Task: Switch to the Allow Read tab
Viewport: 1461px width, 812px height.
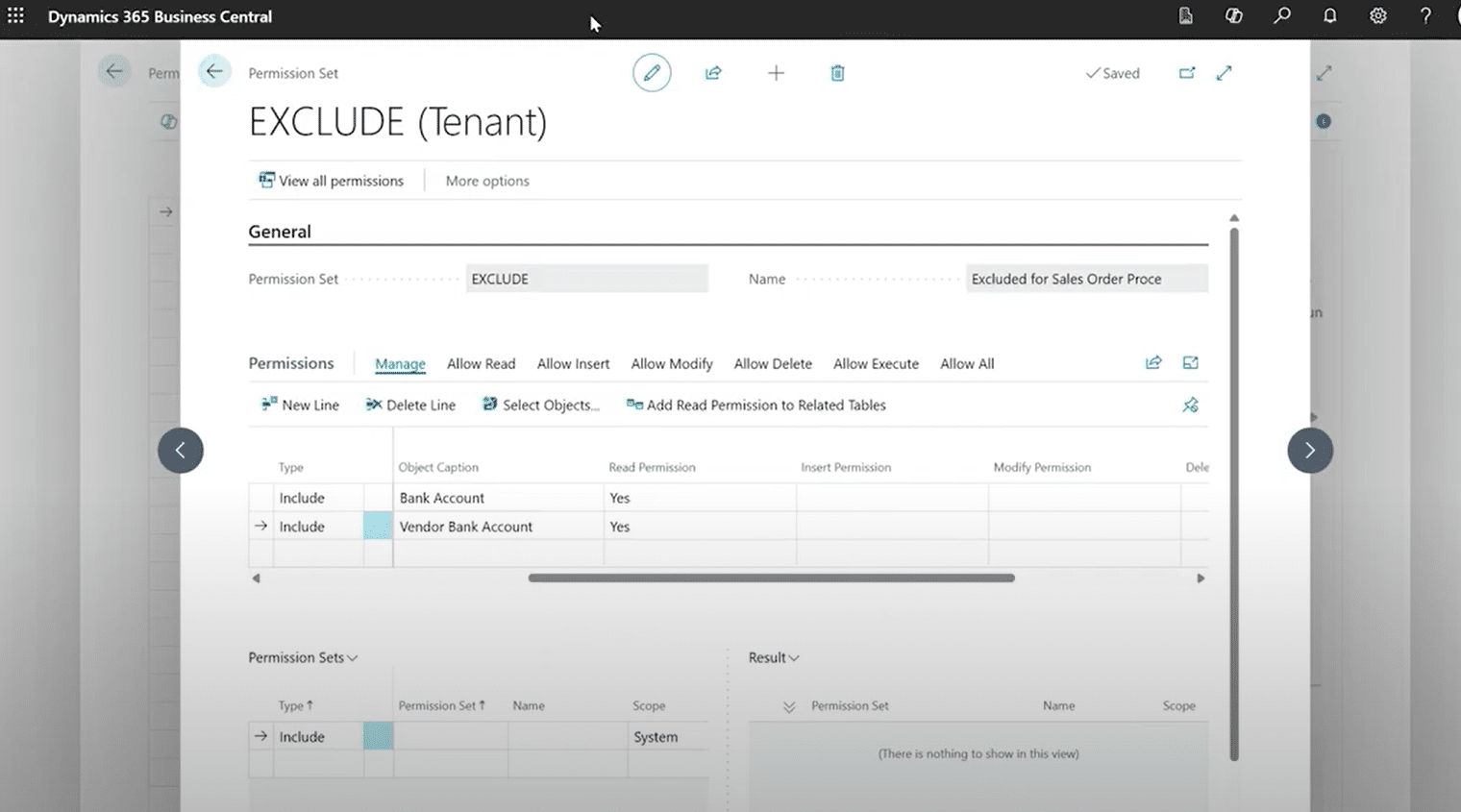Action: (481, 363)
